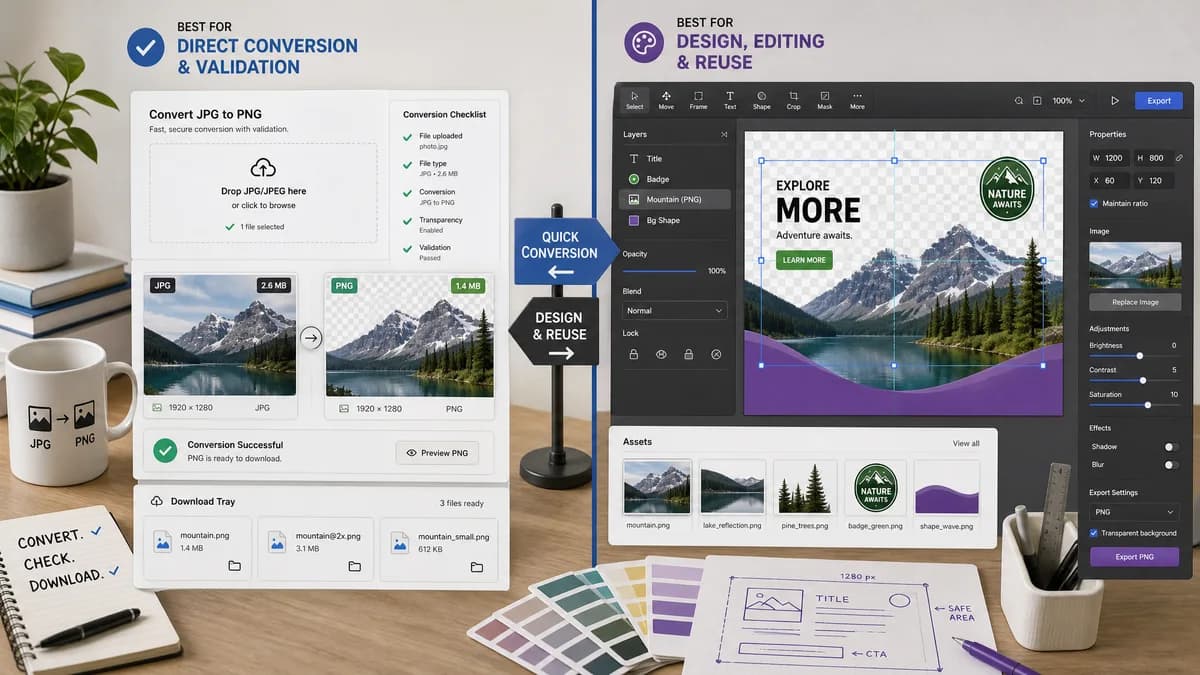Select the Select tool in editor toolbar

[x=634, y=100]
